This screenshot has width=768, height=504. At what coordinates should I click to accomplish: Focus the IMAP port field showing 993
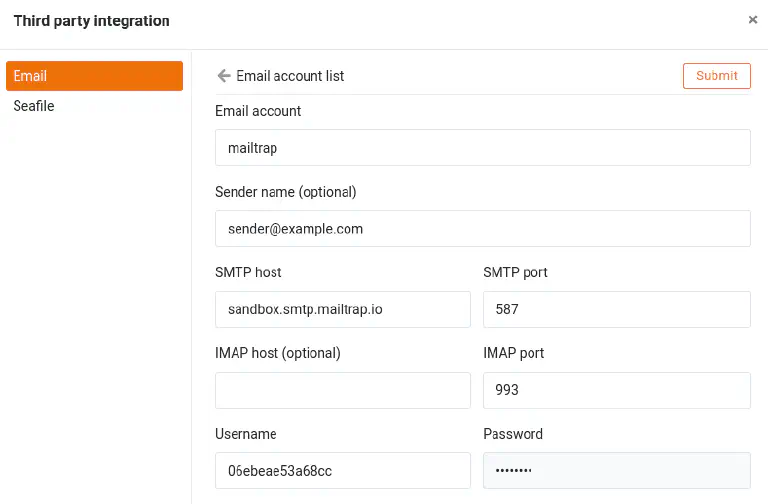(616, 391)
